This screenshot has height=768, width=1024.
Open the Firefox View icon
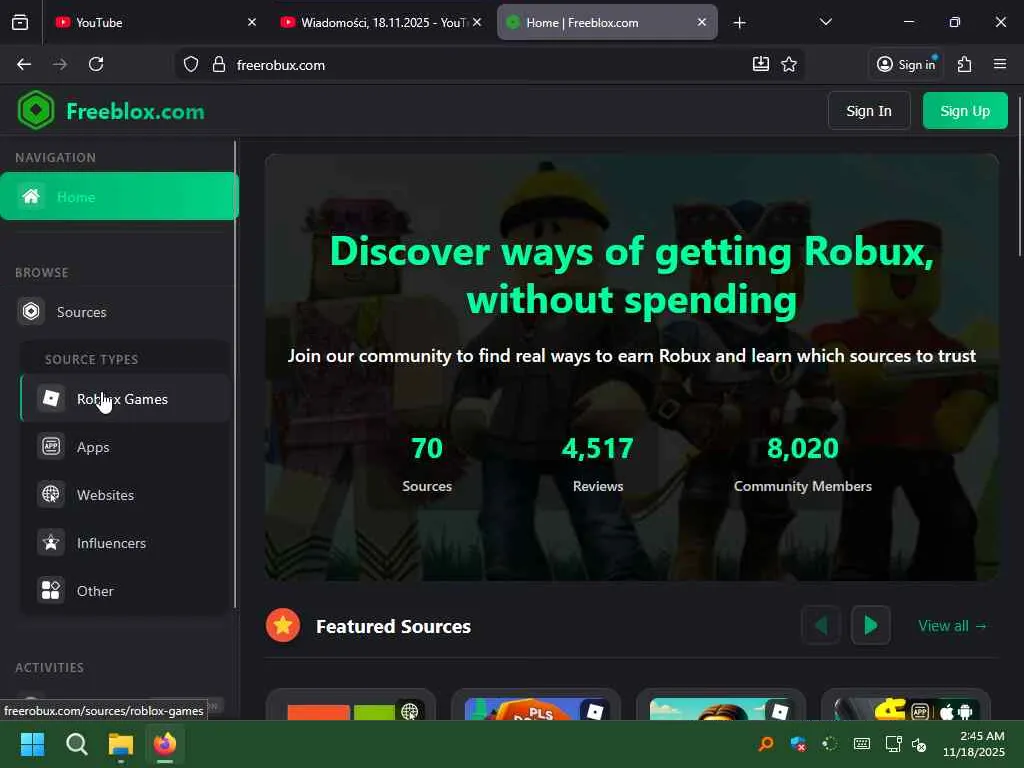click(x=20, y=22)
